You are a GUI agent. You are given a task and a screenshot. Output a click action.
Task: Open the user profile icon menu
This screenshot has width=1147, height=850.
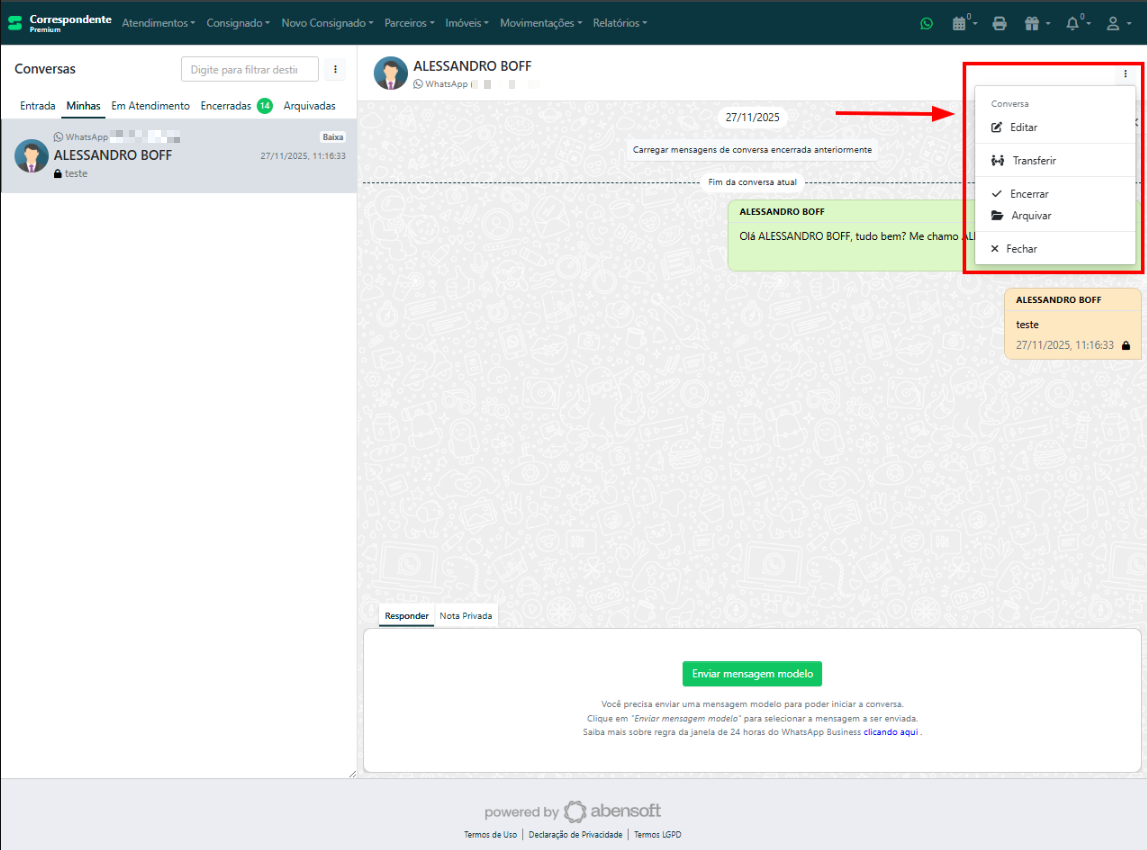coord(1118,23)
